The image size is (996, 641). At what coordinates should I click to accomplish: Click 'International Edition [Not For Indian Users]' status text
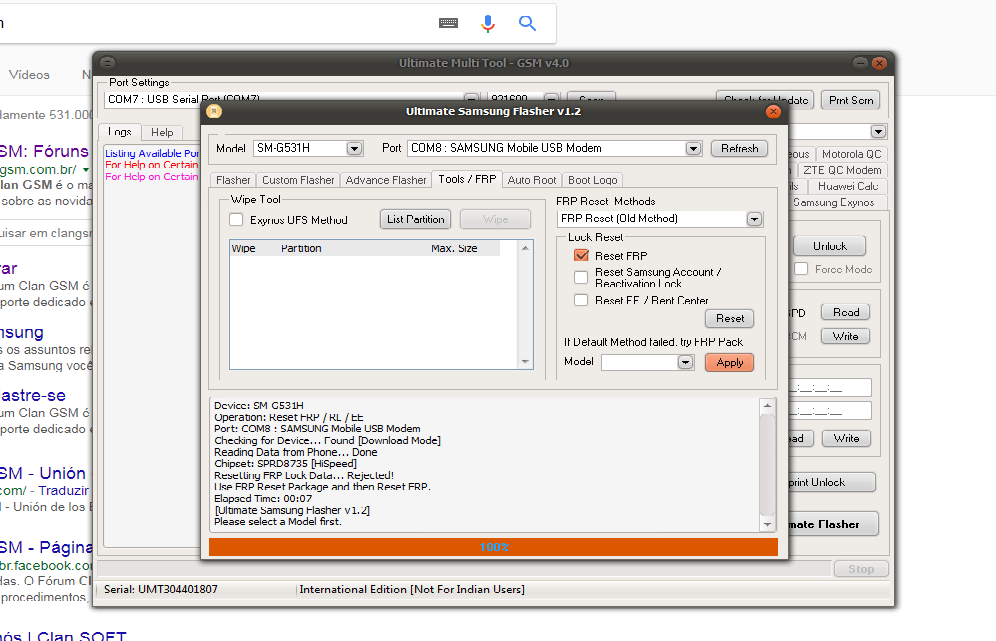pos(412,590)
